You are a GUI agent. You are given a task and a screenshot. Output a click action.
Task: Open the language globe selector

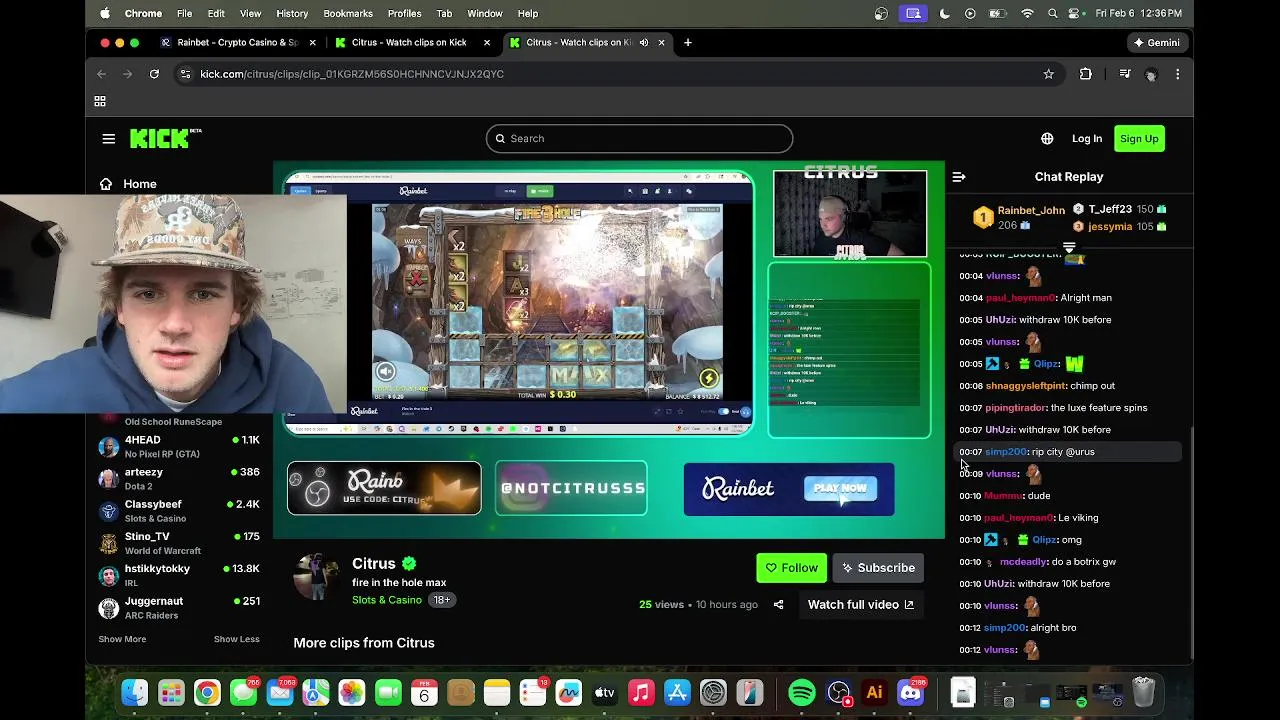tap(1047, 139)
